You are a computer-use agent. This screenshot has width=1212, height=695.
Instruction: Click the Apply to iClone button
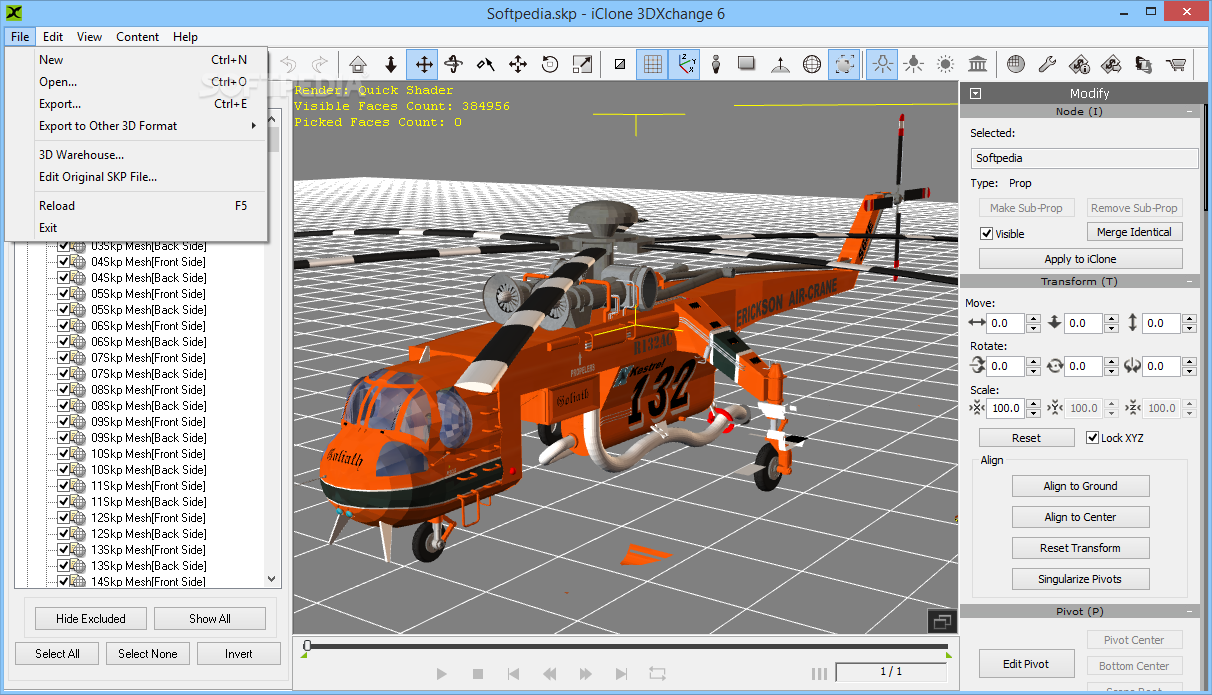(x=1080, y=259)
